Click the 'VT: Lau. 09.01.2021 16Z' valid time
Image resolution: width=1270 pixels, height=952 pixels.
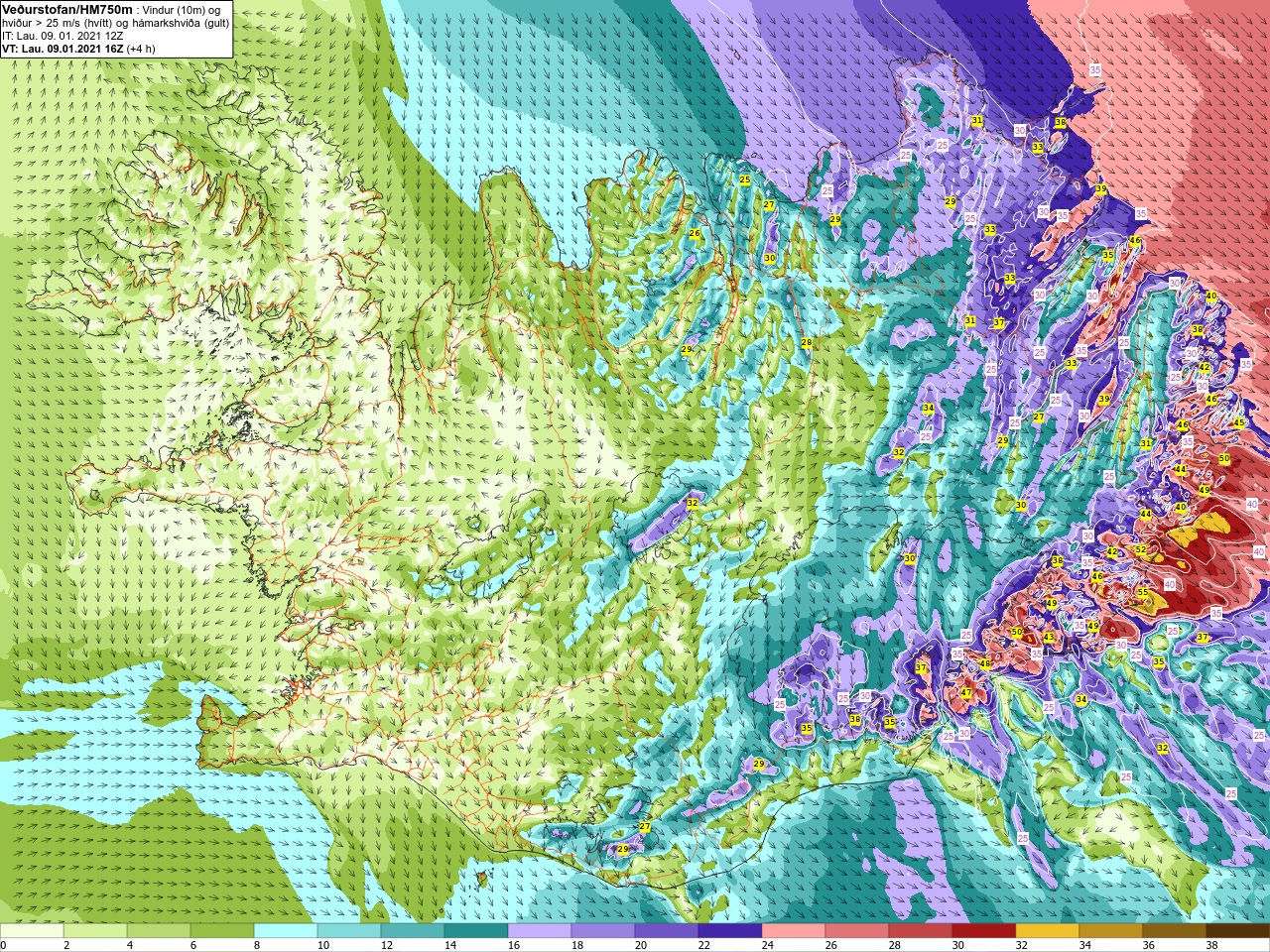(x=63, y=49)
